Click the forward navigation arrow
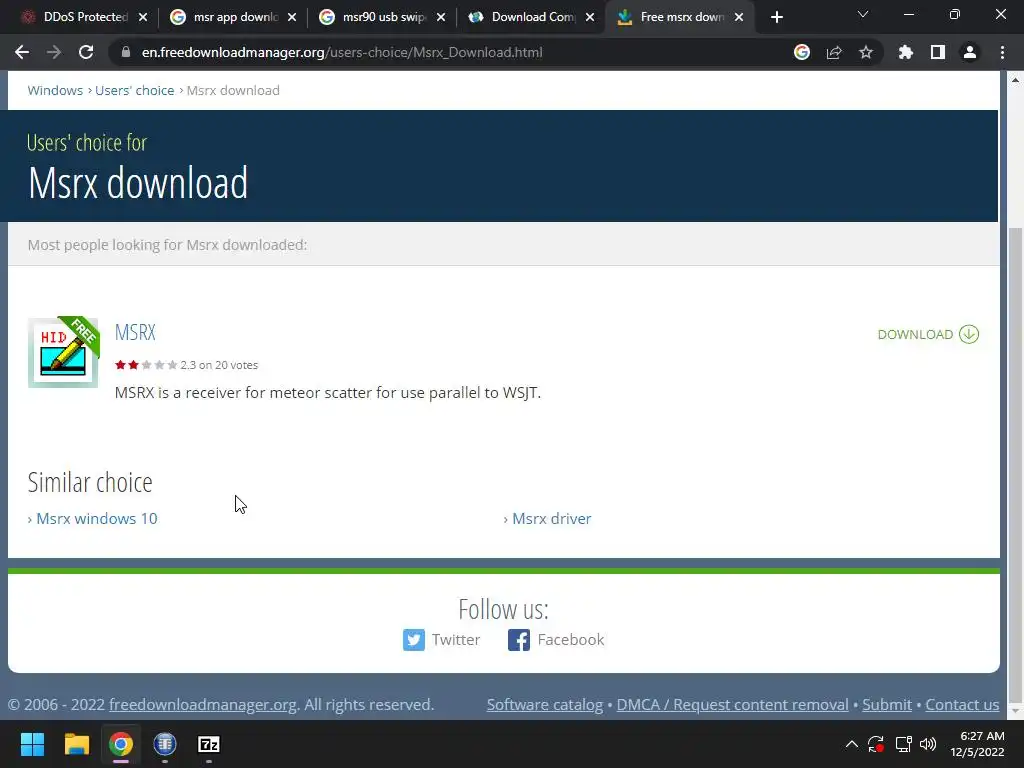 [54, 52]
